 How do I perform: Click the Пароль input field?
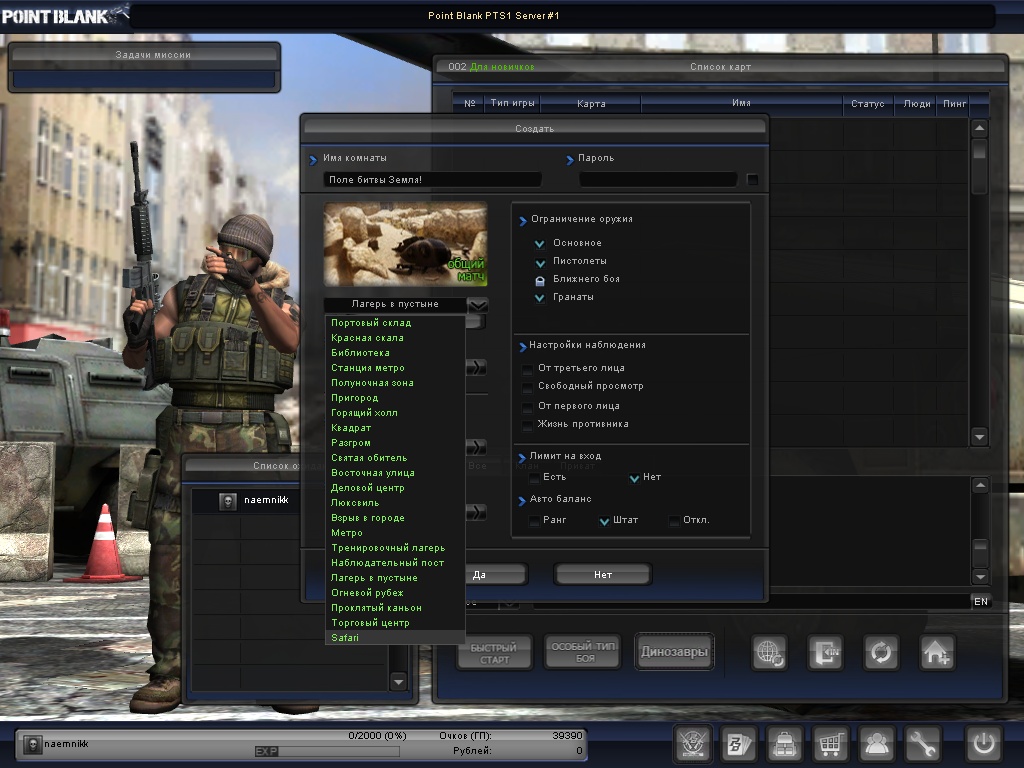point(658,179)
